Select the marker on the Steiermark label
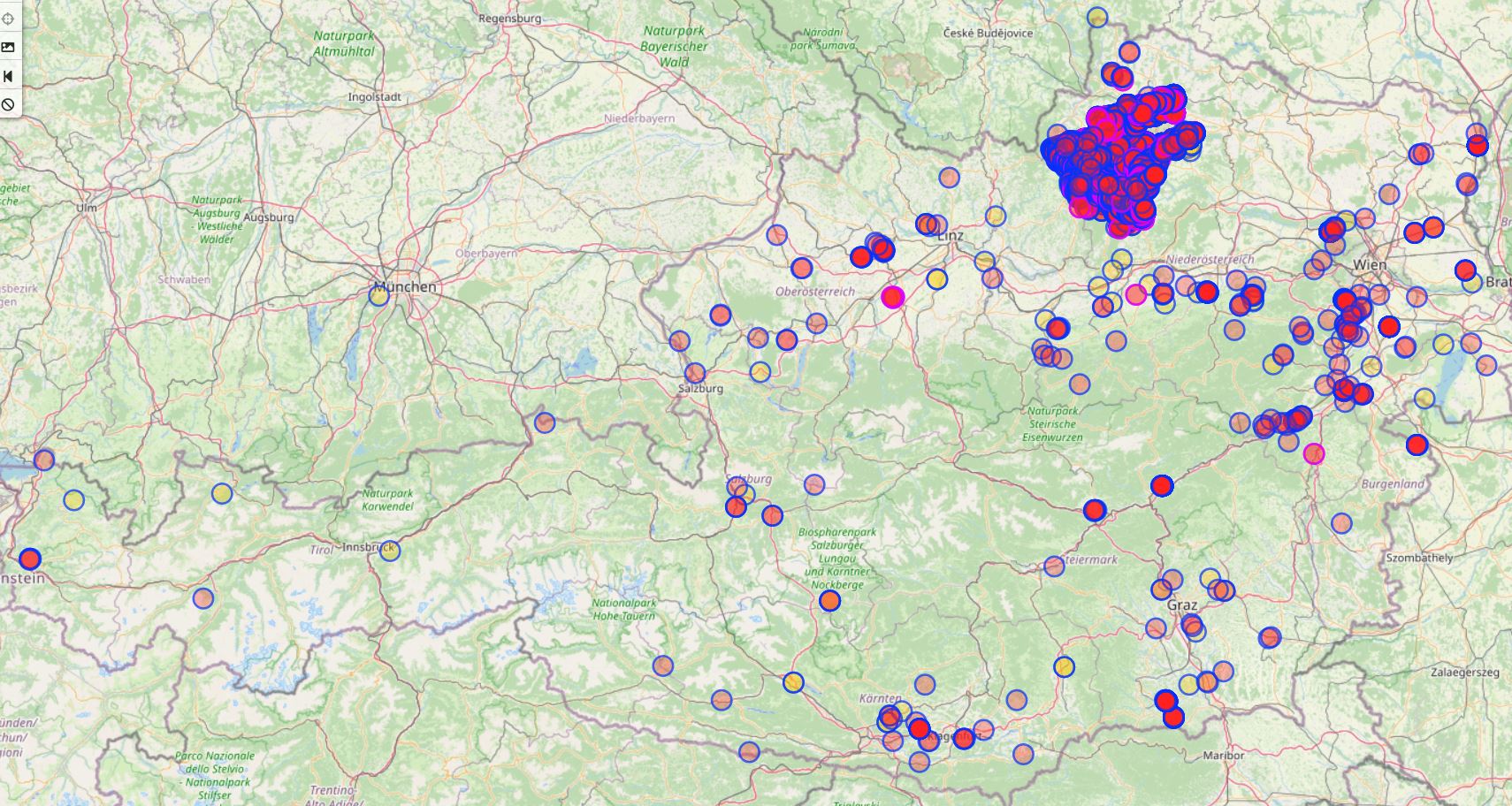Screen dimensions: 1512x806 (x=1054, y=566)
